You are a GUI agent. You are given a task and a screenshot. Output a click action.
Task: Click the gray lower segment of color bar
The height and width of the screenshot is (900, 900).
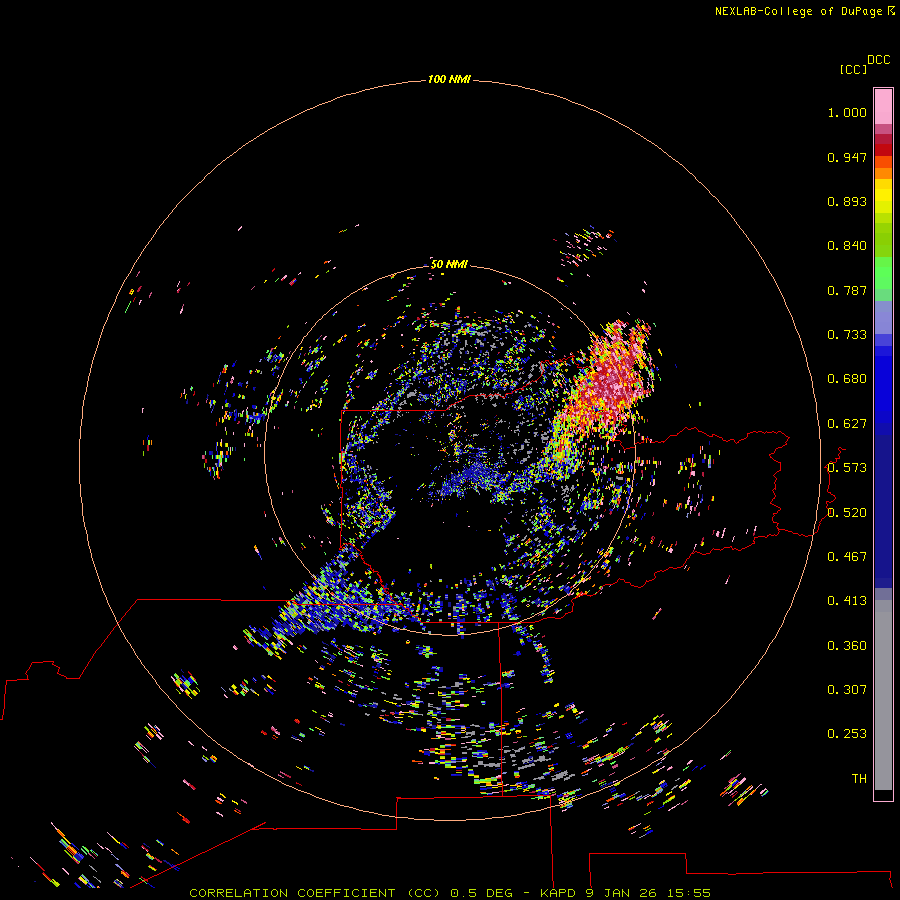click(883, 695)
